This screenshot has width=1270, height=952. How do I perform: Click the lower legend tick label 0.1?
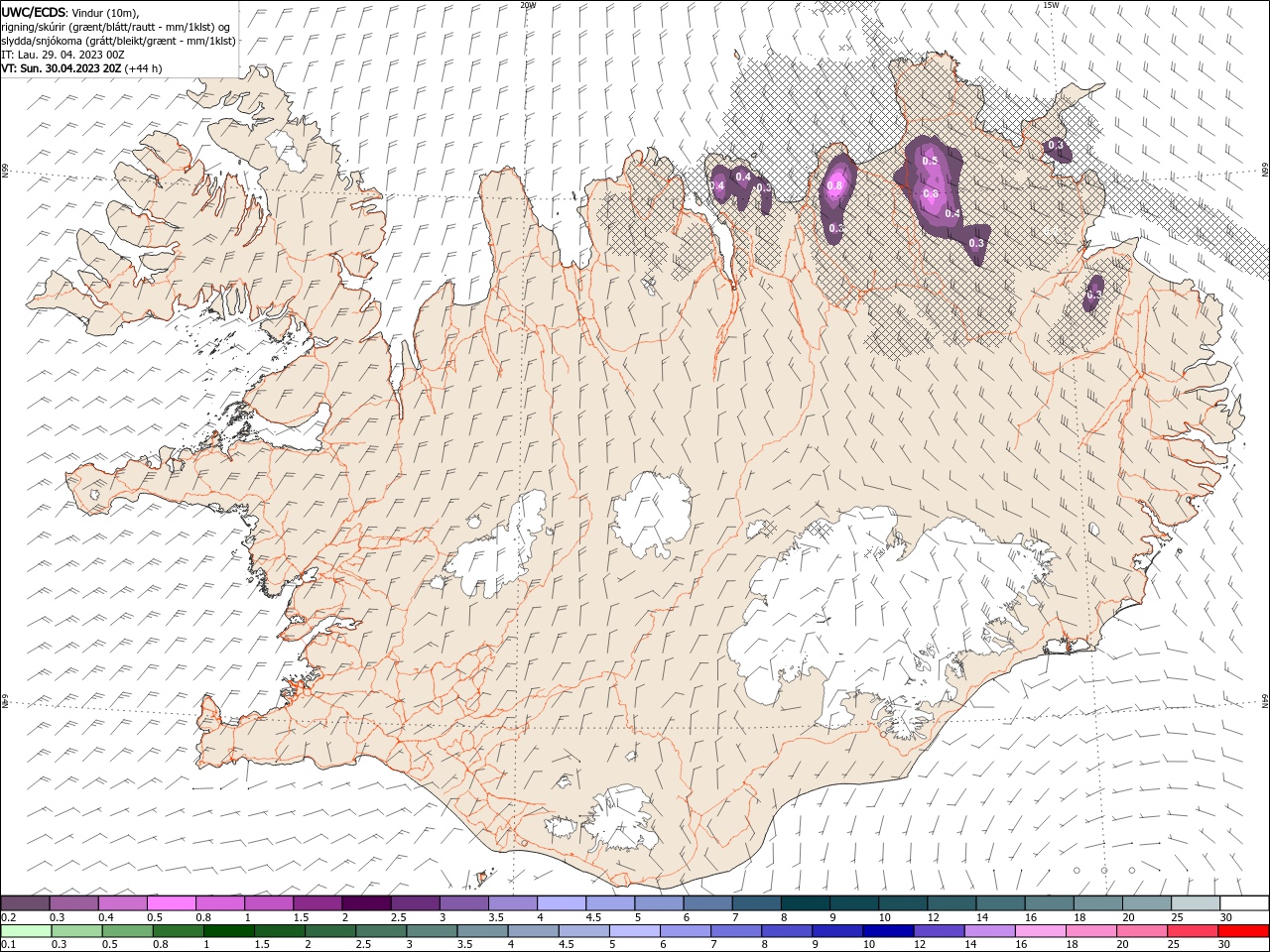tap(8, 945)
